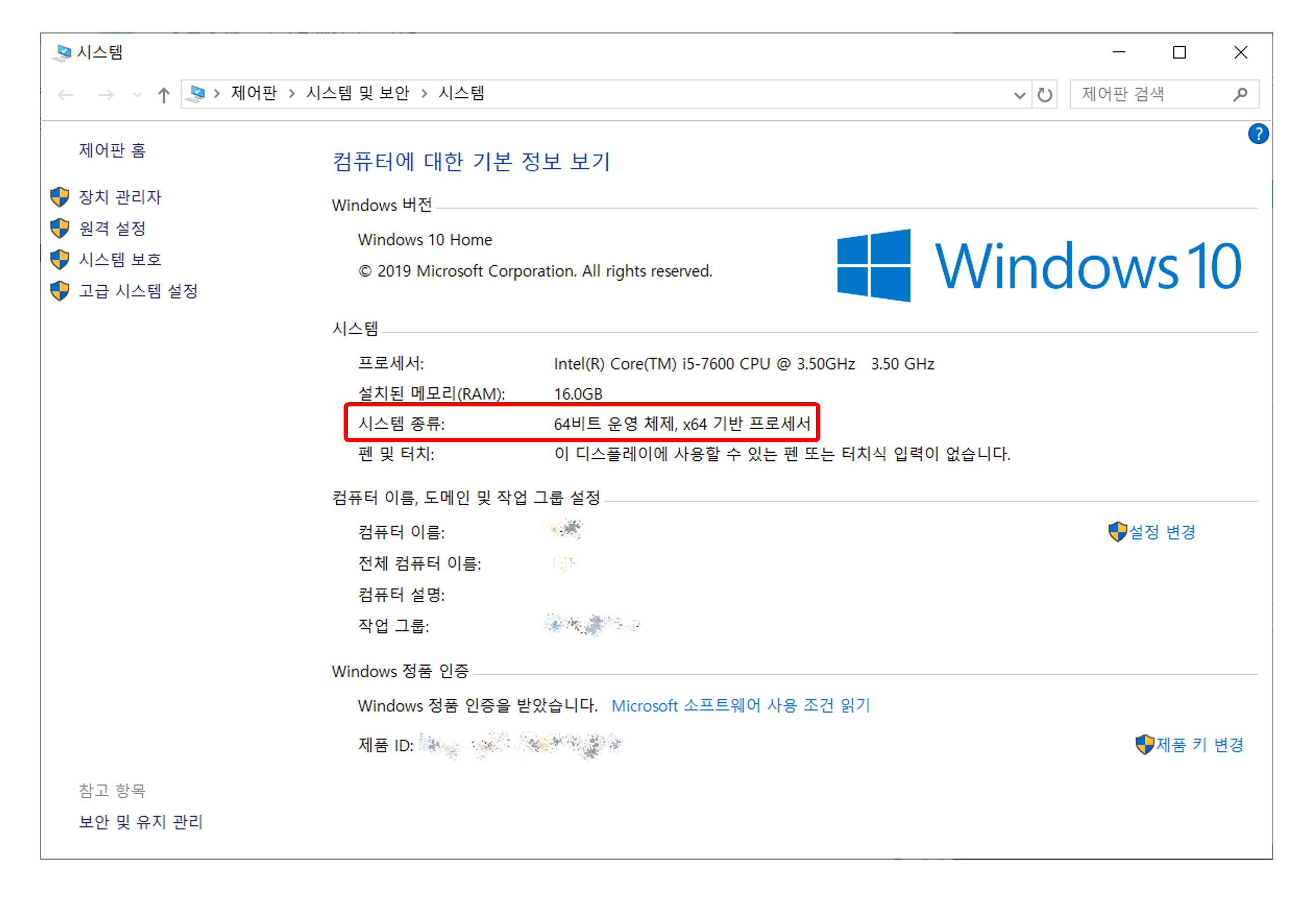The image size is (1316, 900).
Task: Expand chevron after 제어판 breadcrumb
Action: click(x=292, y=93)
